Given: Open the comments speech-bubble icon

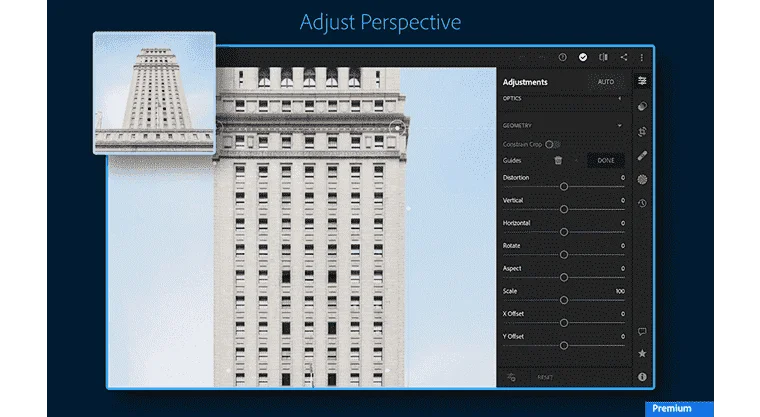Looking at the screenshot, I should click(642, 332).
